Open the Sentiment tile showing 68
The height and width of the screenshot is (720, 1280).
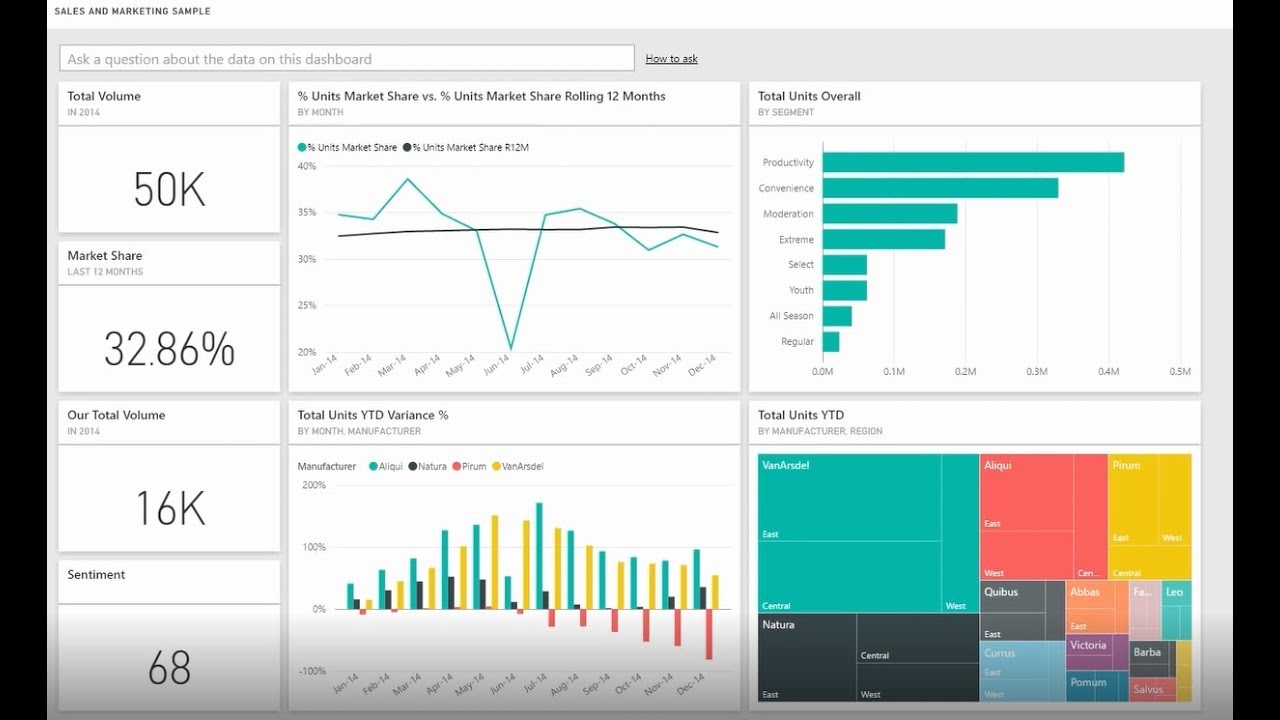pyautogui.click(x=169, y=635)
